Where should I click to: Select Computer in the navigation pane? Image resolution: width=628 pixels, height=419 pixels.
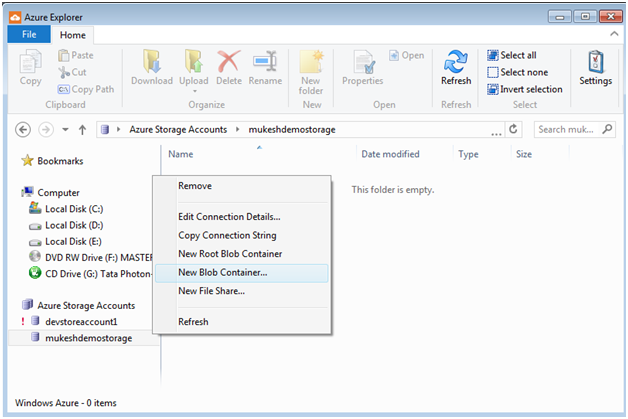coord(51,193)
